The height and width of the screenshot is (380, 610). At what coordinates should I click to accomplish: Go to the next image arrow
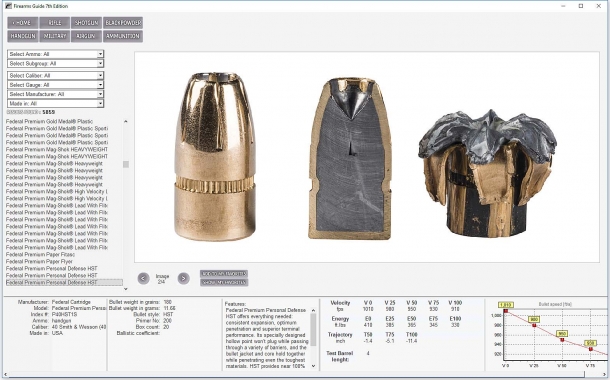(x=184, y=278)
